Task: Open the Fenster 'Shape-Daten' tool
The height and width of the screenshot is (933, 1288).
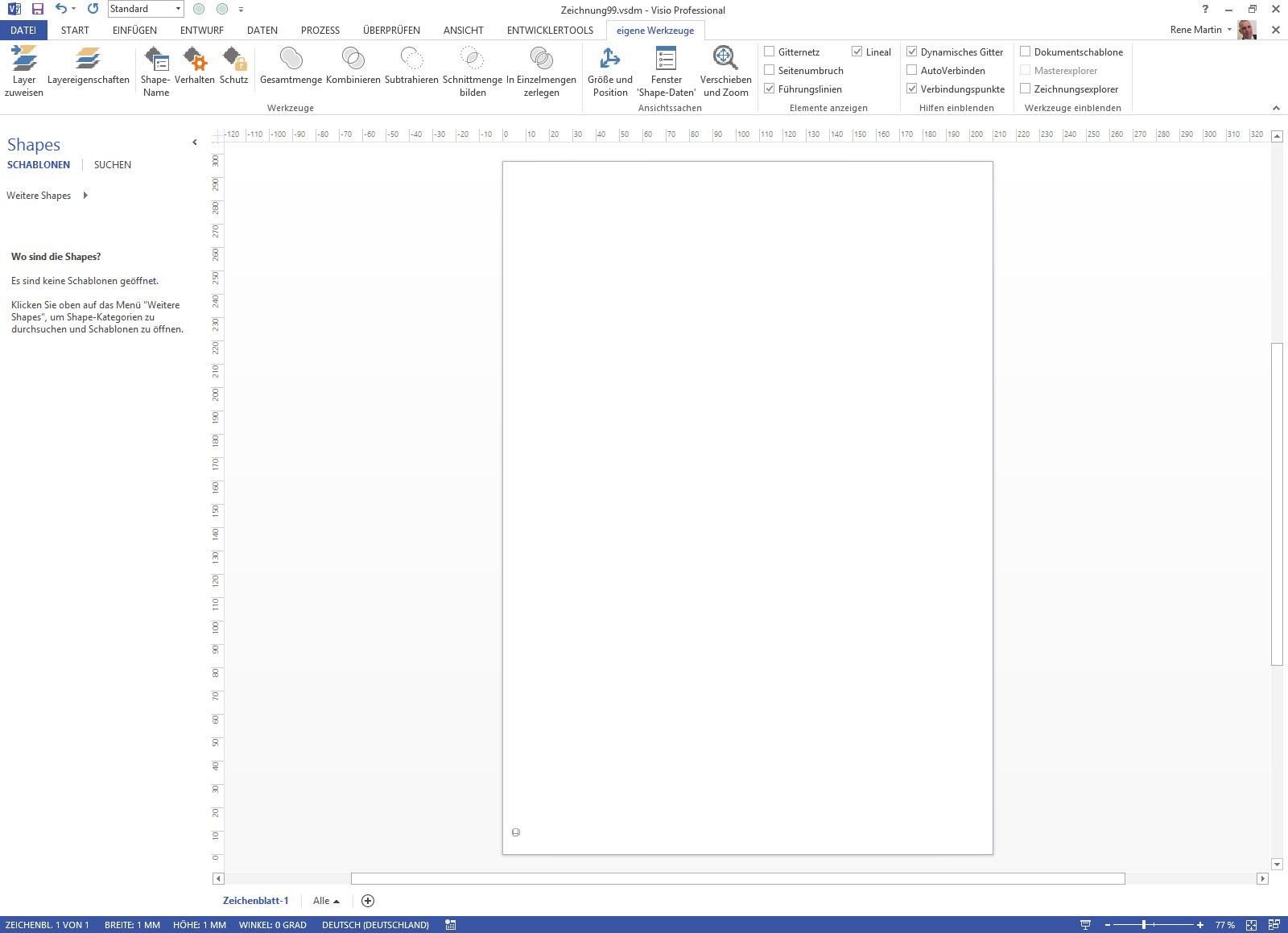Action: tap(666, 68)
